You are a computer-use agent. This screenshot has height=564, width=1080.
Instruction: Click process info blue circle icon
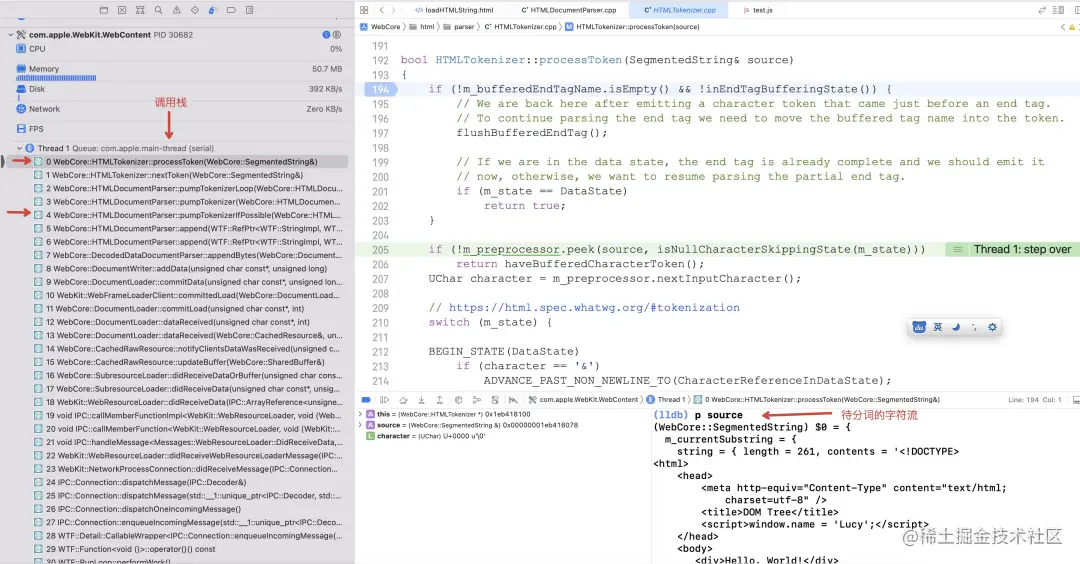pyautogui.click(x=326, y=34)
